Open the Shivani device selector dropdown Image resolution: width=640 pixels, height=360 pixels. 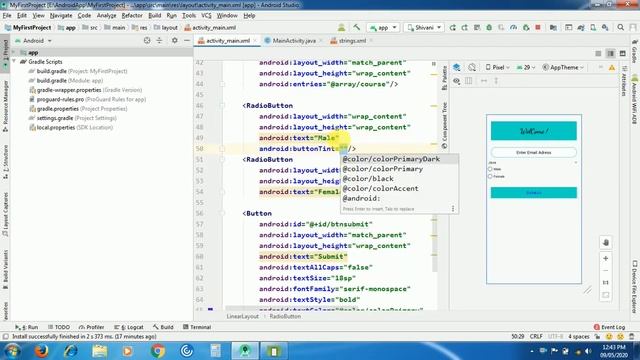[x=424, y=27]
